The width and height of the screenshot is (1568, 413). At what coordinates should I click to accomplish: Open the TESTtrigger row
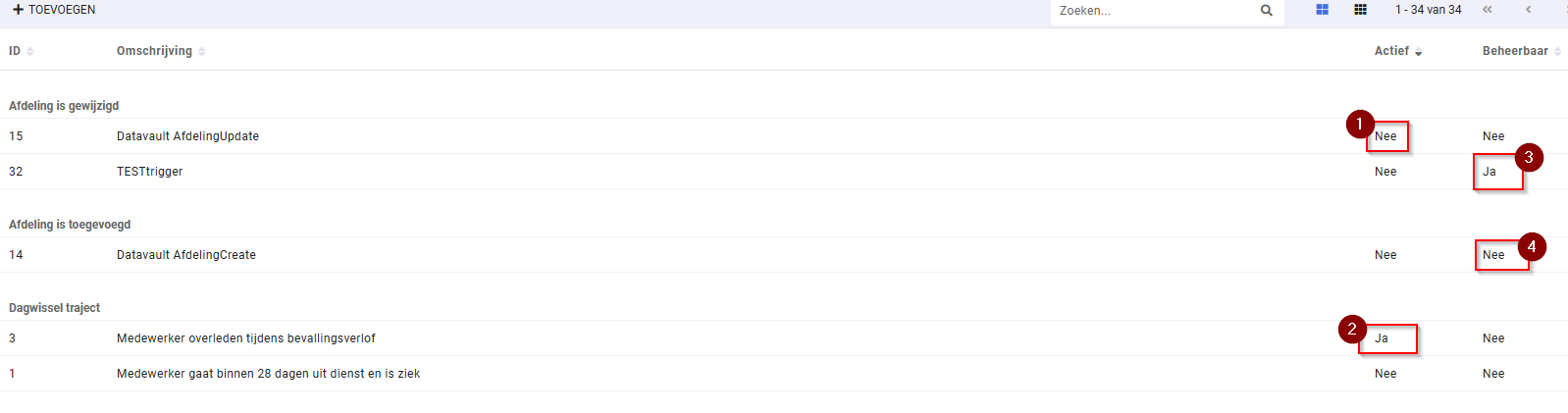tap(784, 172)
